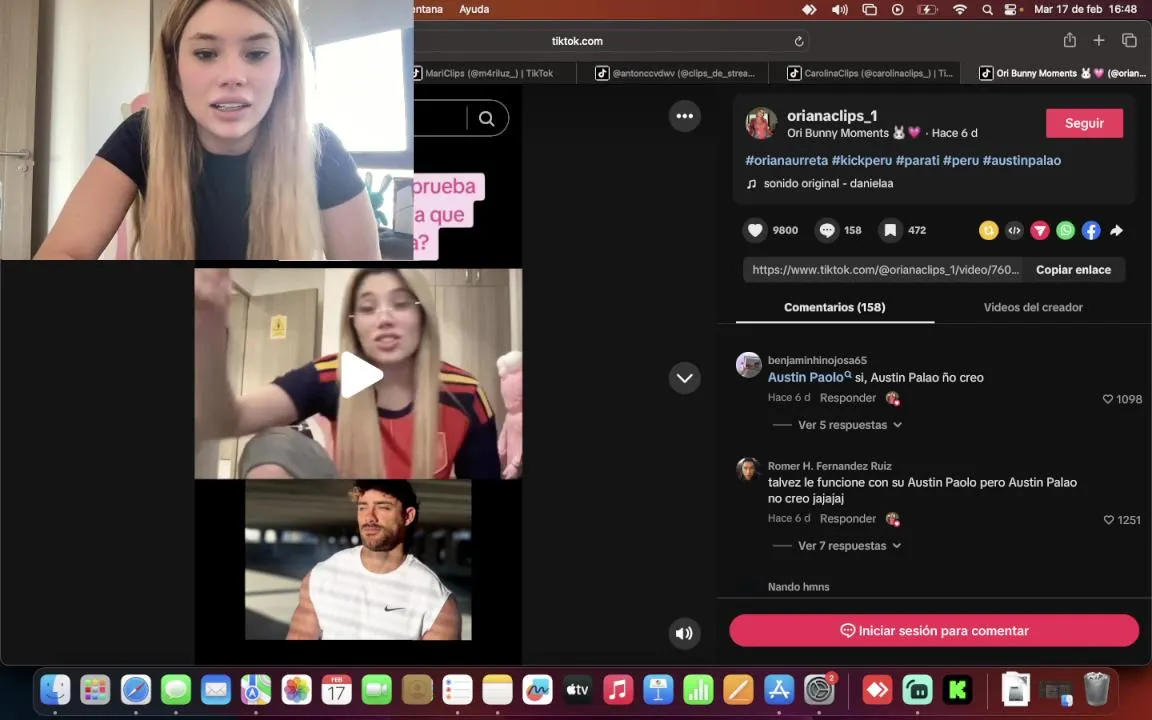Open Photos app from the Dock
Screen dimensions: 1152x720
296,689
